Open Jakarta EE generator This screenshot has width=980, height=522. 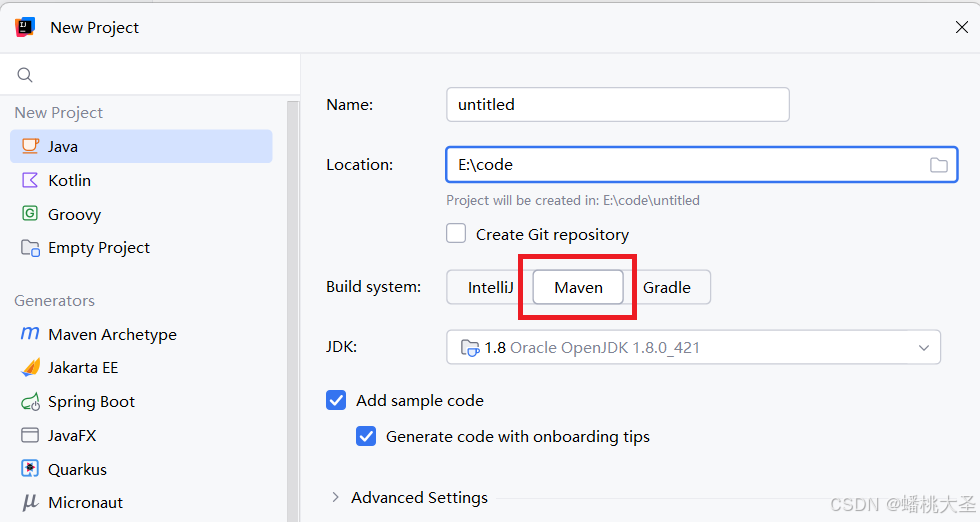(141, 368)
